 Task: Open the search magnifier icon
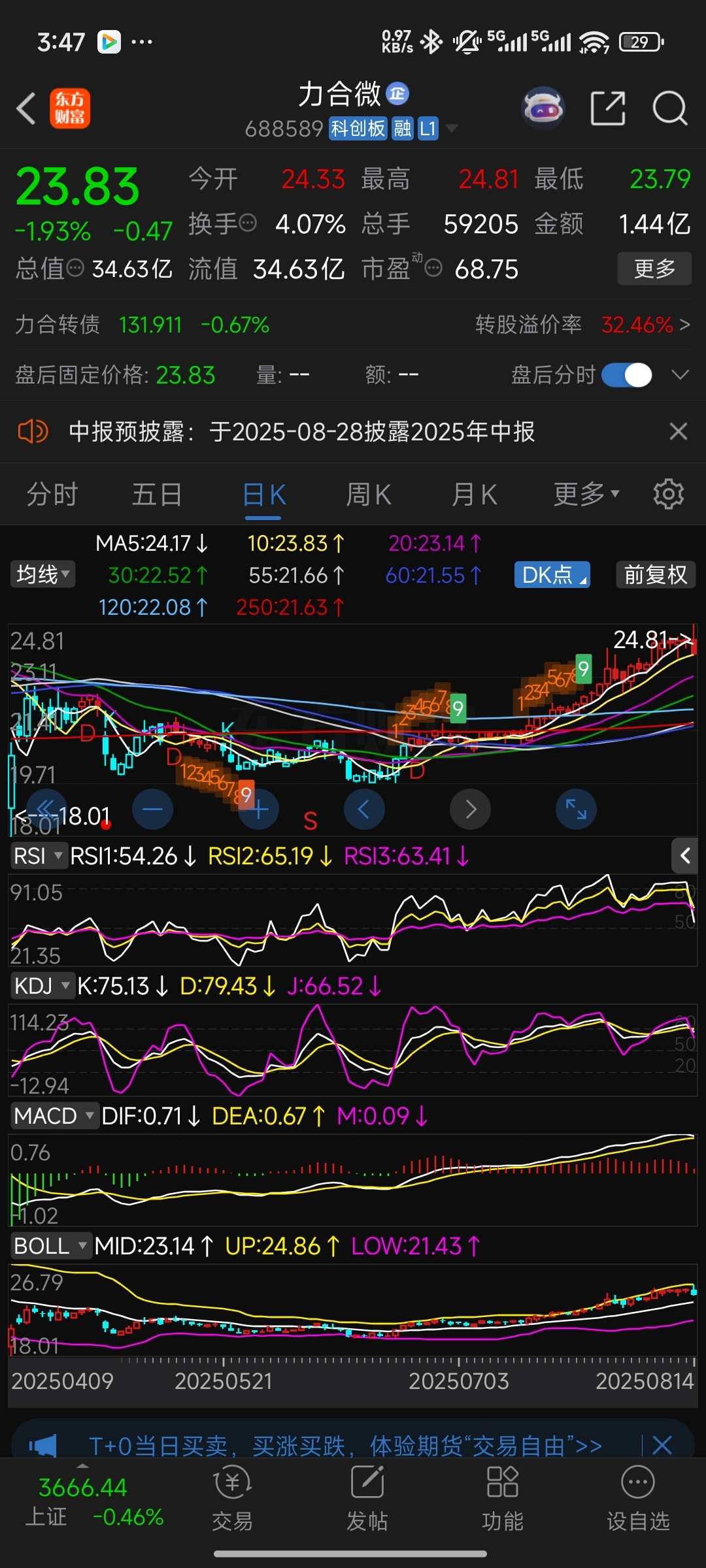point(670,108)
